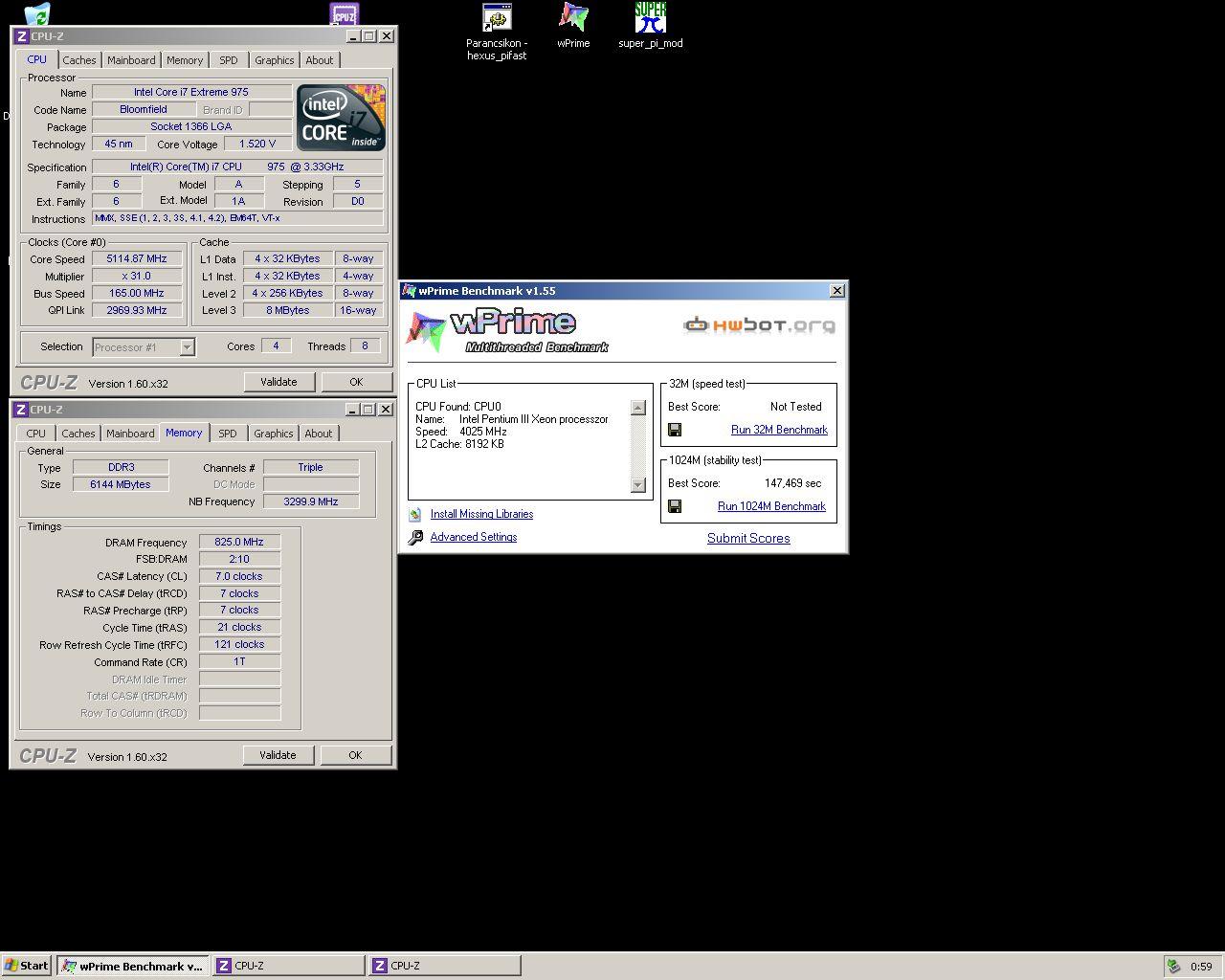Click the Threads count field showing 8

[x=365, y=346]
